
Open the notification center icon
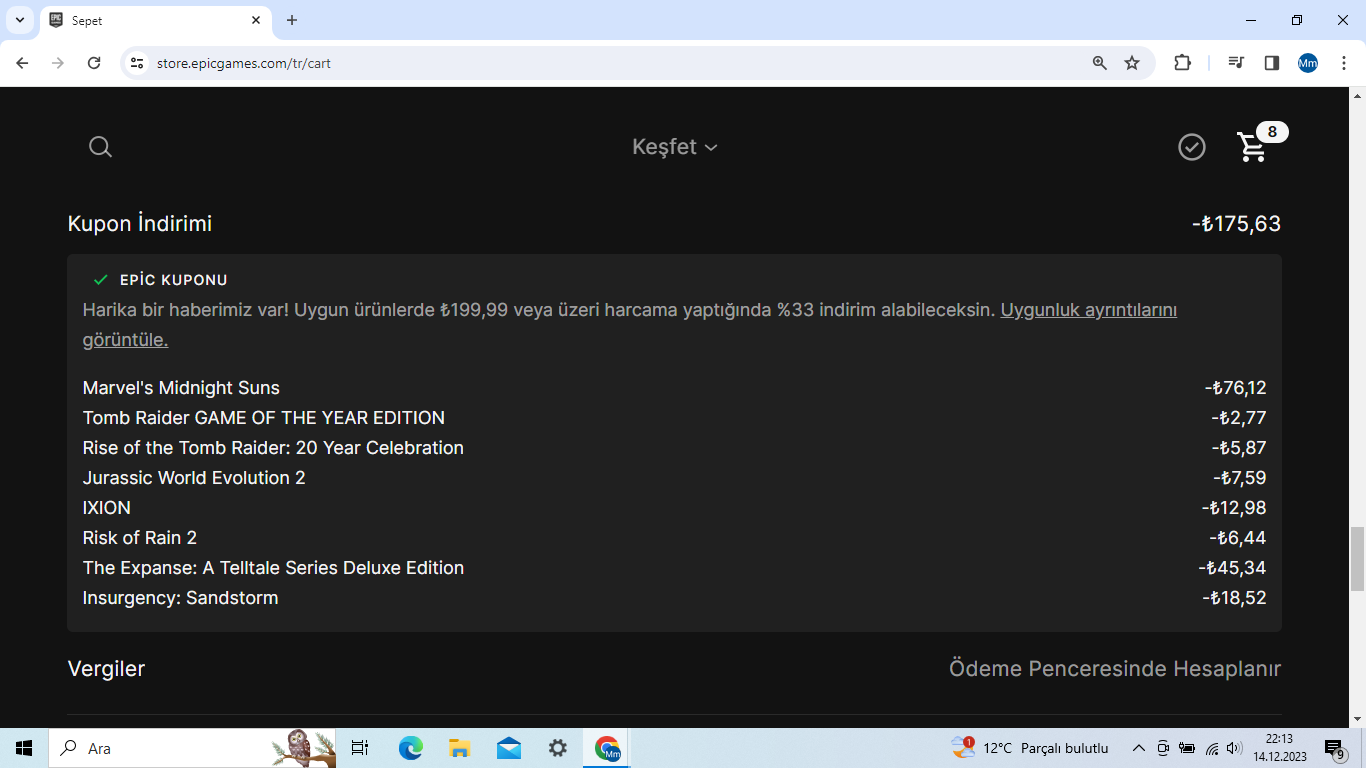1334,748
